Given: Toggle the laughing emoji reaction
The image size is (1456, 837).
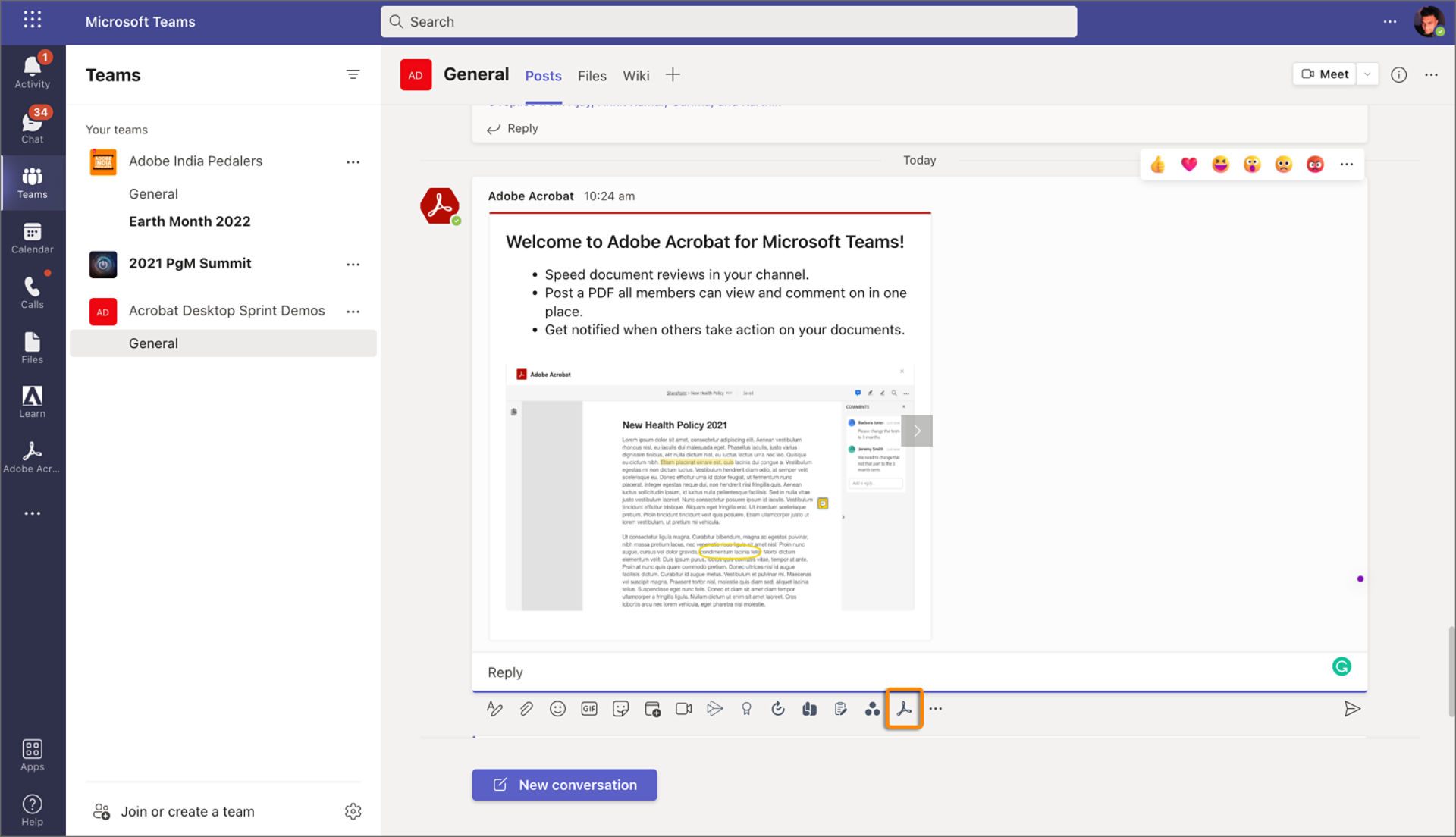Looking at the screenshot, I should 1221,163.
